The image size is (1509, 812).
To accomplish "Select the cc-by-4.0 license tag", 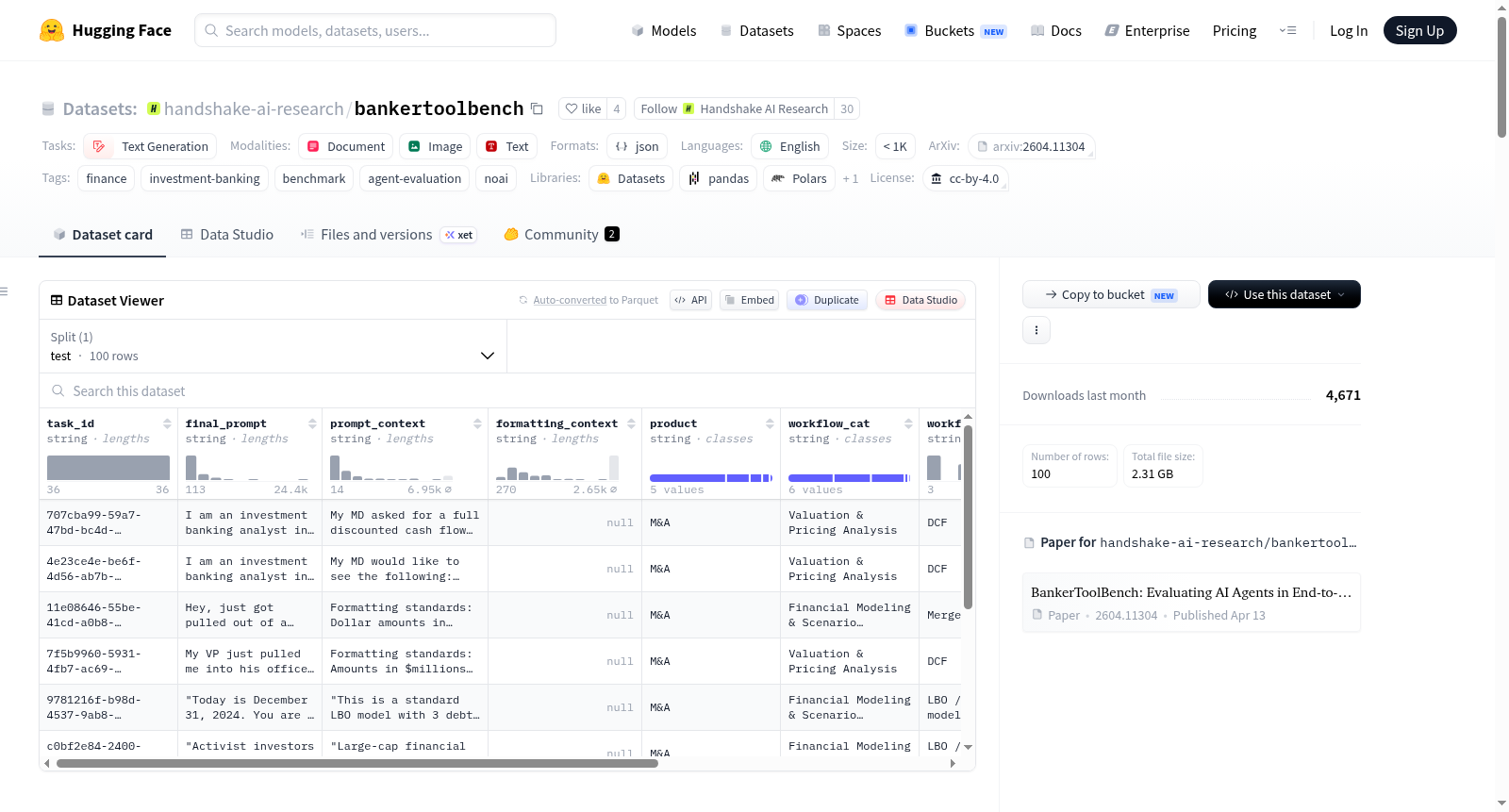I will [x=966, y=178].
